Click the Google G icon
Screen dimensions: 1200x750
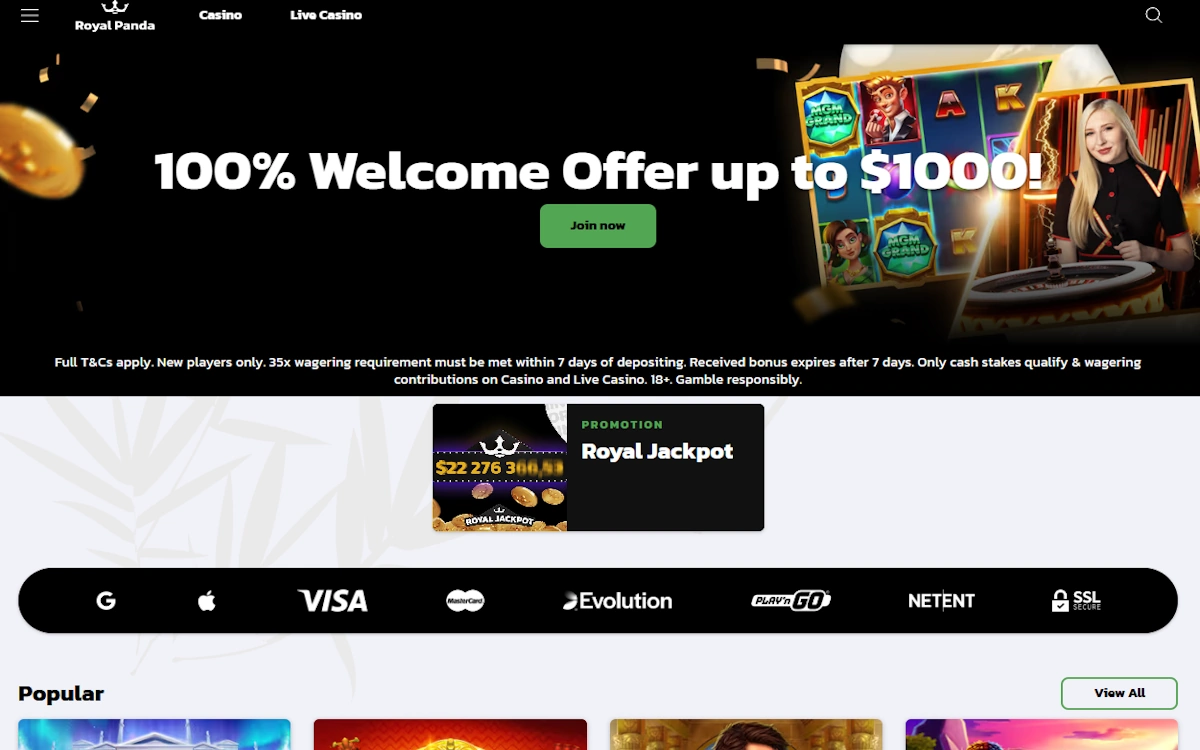106,601
